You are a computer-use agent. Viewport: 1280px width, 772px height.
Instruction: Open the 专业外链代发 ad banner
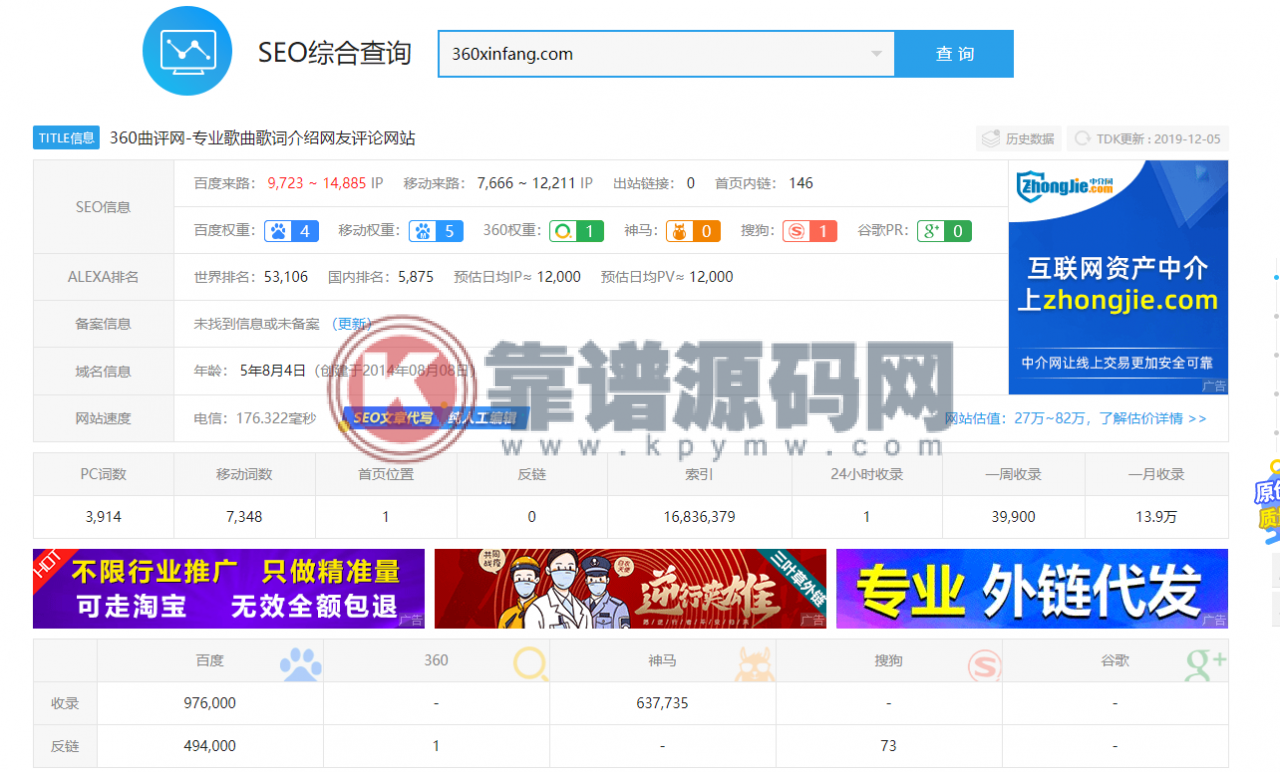1032,588
